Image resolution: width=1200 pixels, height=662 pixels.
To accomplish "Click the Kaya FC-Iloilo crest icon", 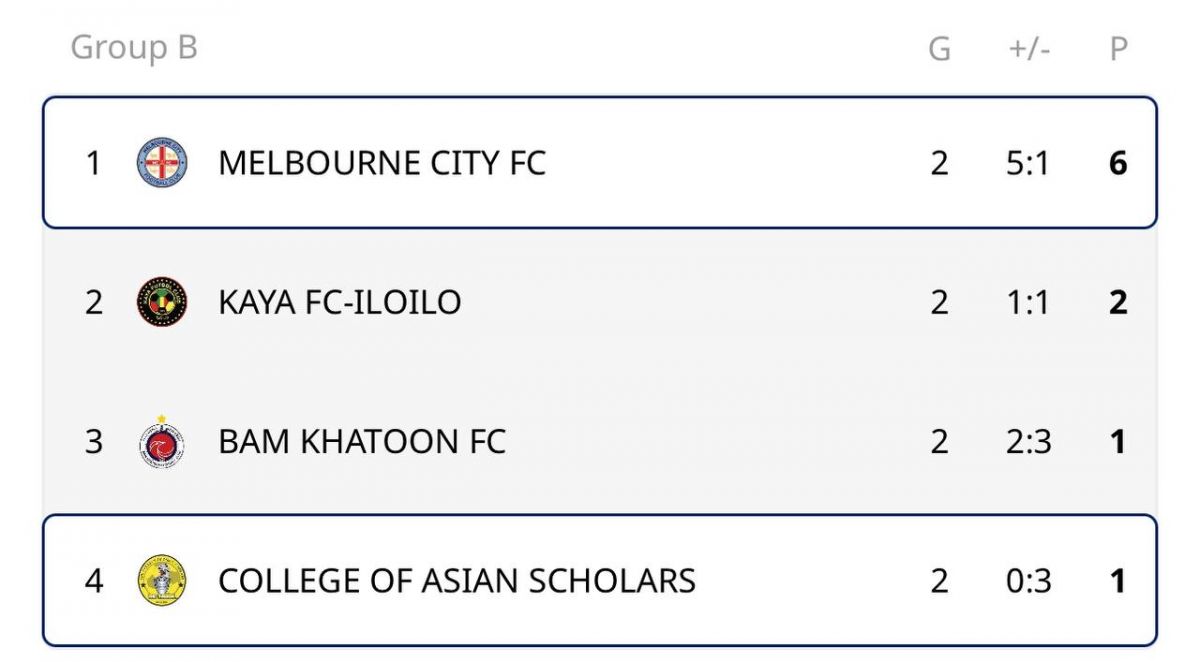I will 162,301.
